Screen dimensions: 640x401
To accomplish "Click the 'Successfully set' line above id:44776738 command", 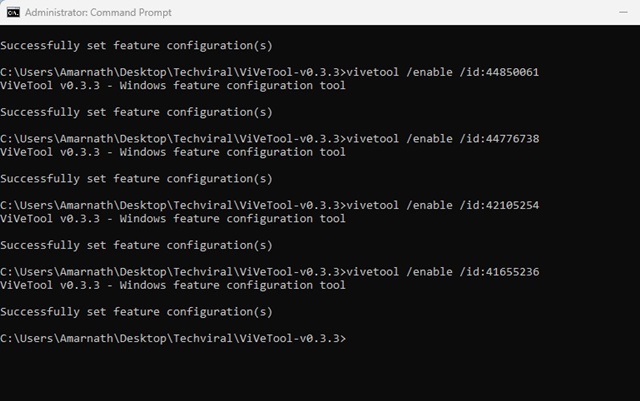I will tap(136, 112).
